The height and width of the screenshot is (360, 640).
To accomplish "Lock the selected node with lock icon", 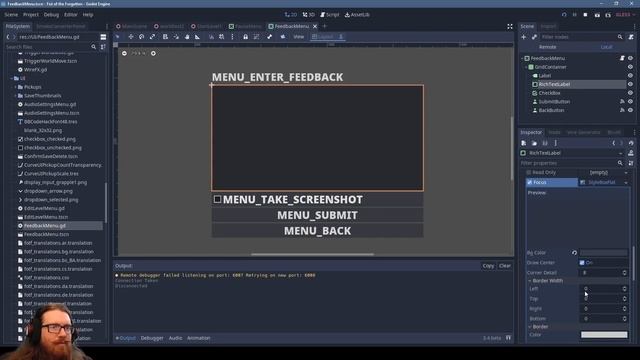I will click(x=245, y=37).
